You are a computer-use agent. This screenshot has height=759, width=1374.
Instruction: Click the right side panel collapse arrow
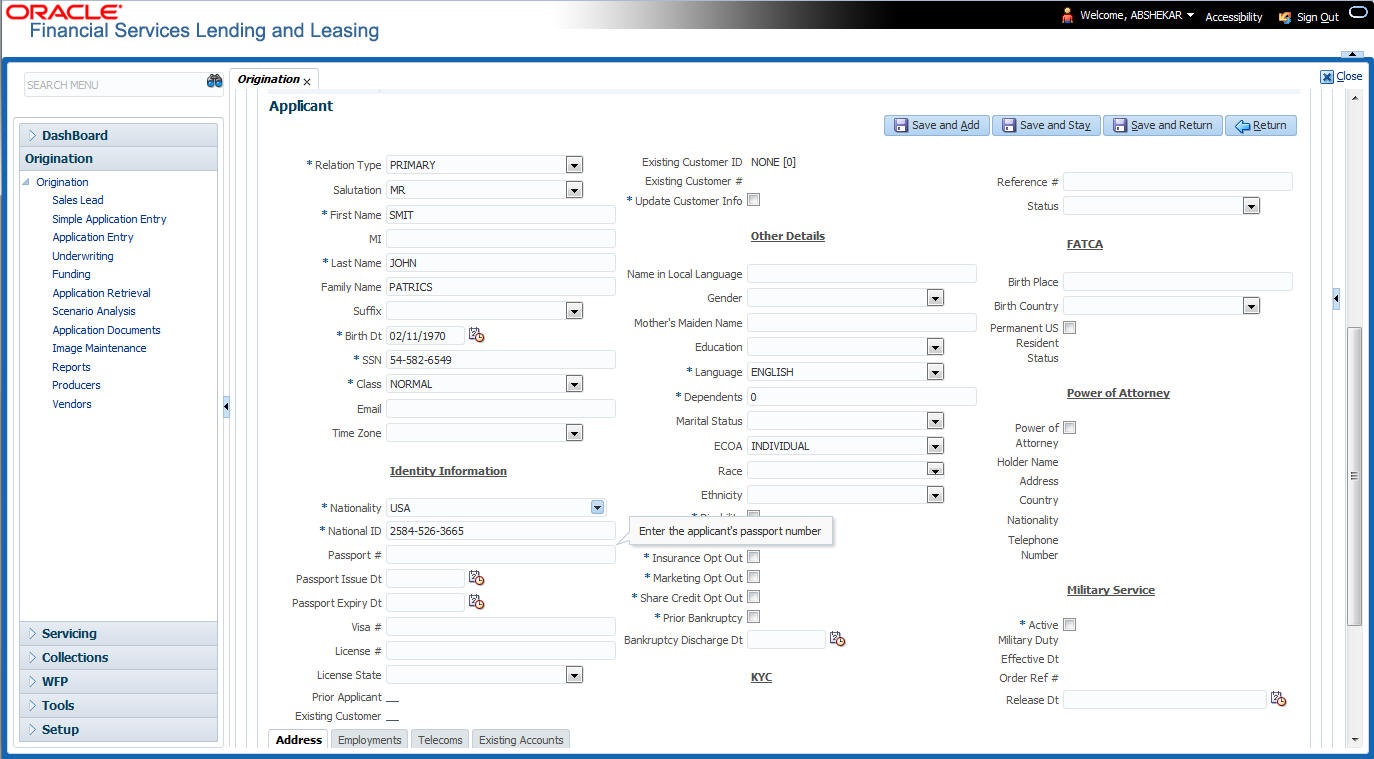coord(1336,298)
